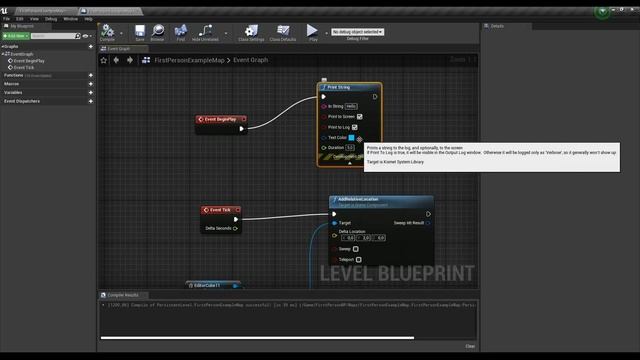The image size is (640, 360).
Task: Add a new macro with plus button
Action: click(x=91, y=84)
